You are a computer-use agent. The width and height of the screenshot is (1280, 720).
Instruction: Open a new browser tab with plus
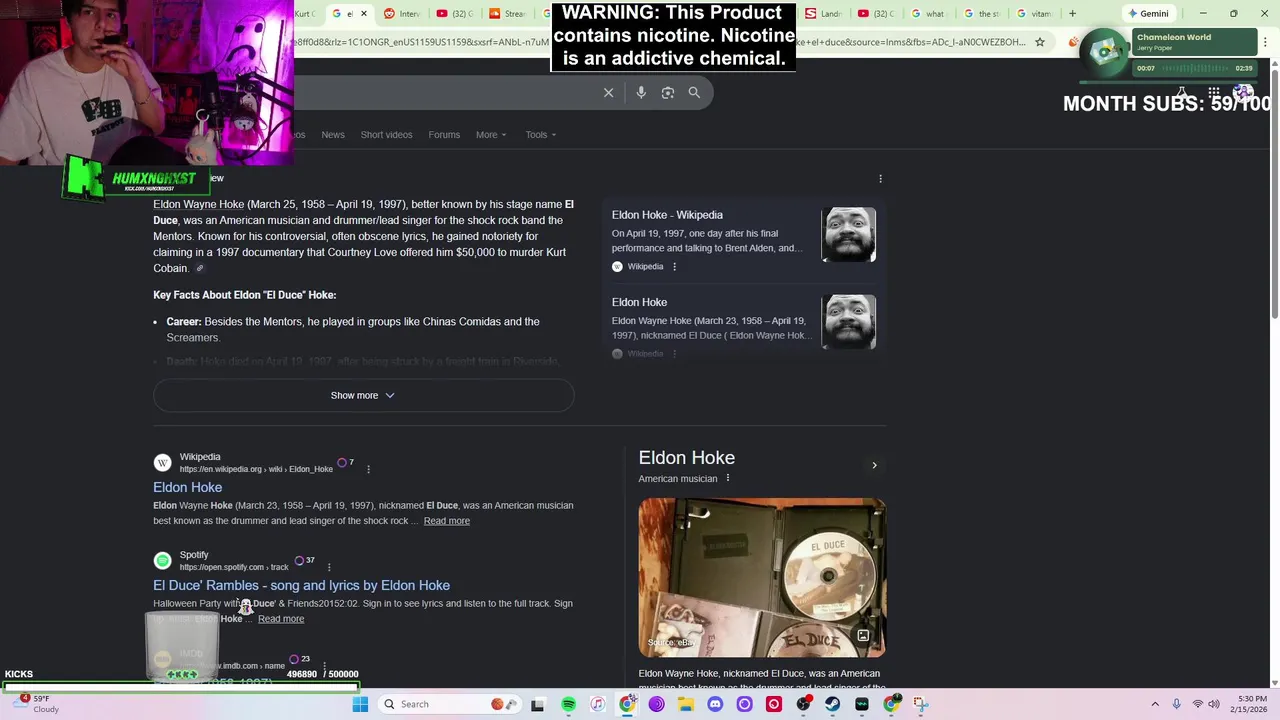(x=1072, y=14)
